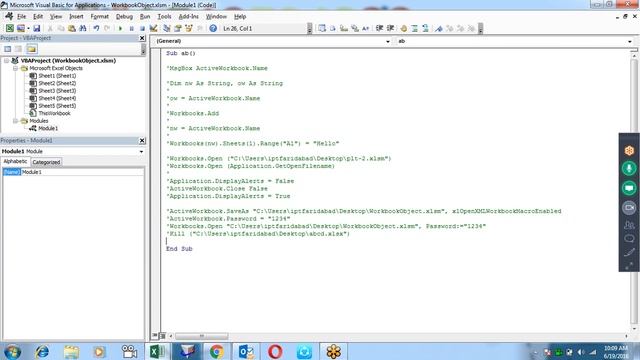640x360 pixels.
Task: Click the code window horizontal scrollbar thumb
Action: point(202,336)
